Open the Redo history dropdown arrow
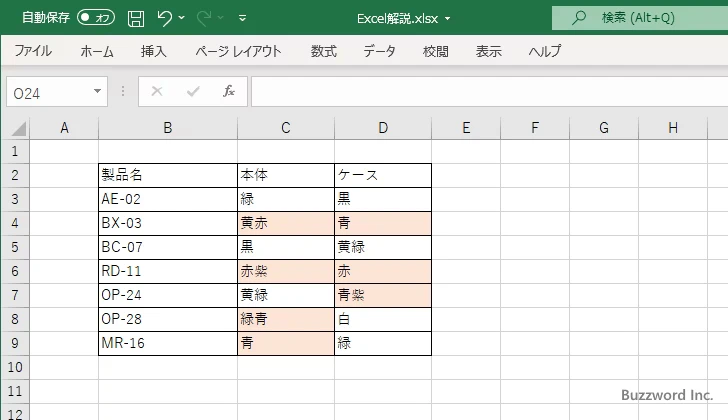The height and width of the screenshot is (420, 728). click(221, 18)
